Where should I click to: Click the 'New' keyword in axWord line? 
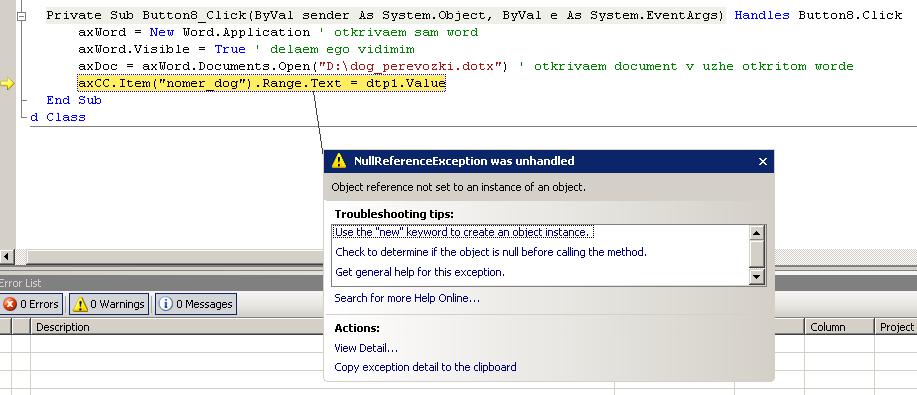click(162, 32)
